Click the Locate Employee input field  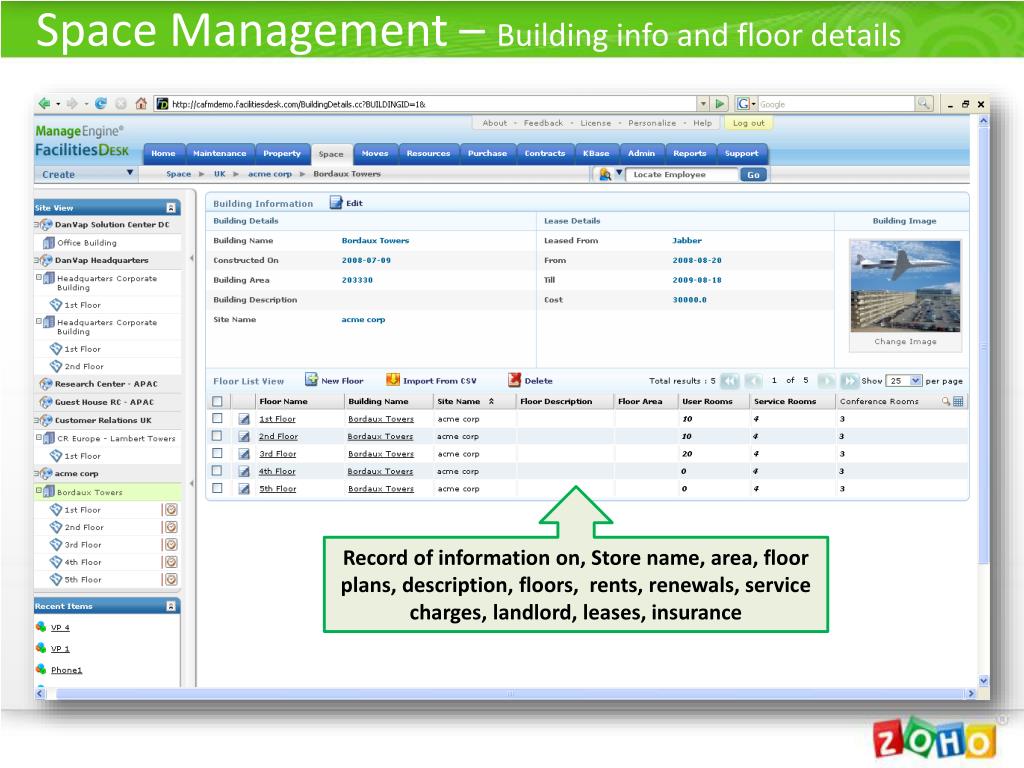point(682,174)
